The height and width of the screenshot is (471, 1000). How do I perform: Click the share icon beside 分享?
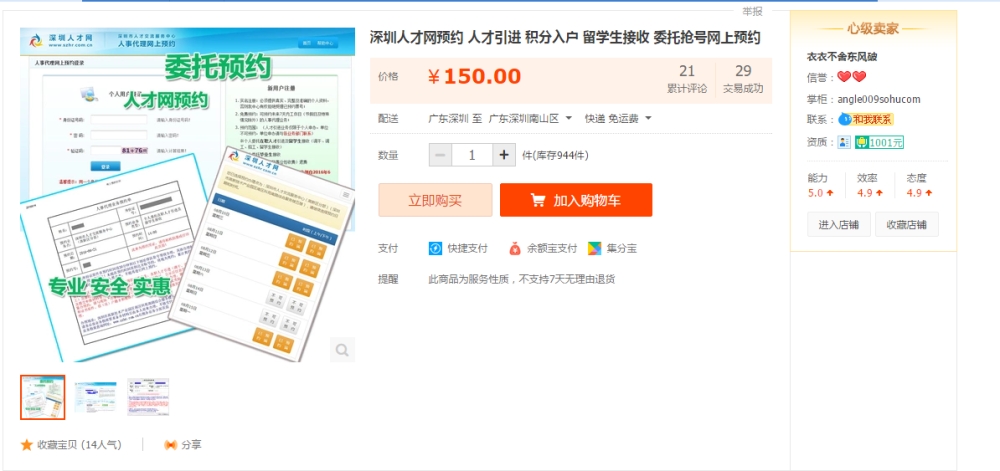[x=170, y=445]
